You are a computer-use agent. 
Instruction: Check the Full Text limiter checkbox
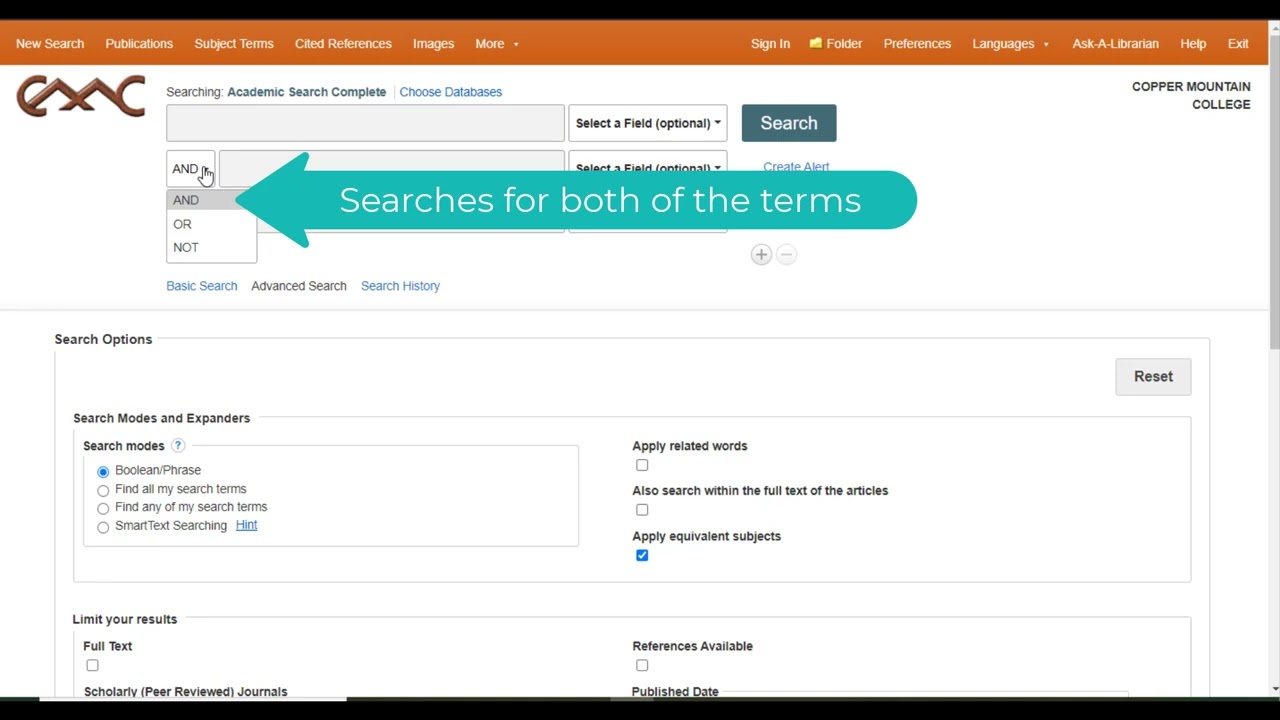[92, 665]
